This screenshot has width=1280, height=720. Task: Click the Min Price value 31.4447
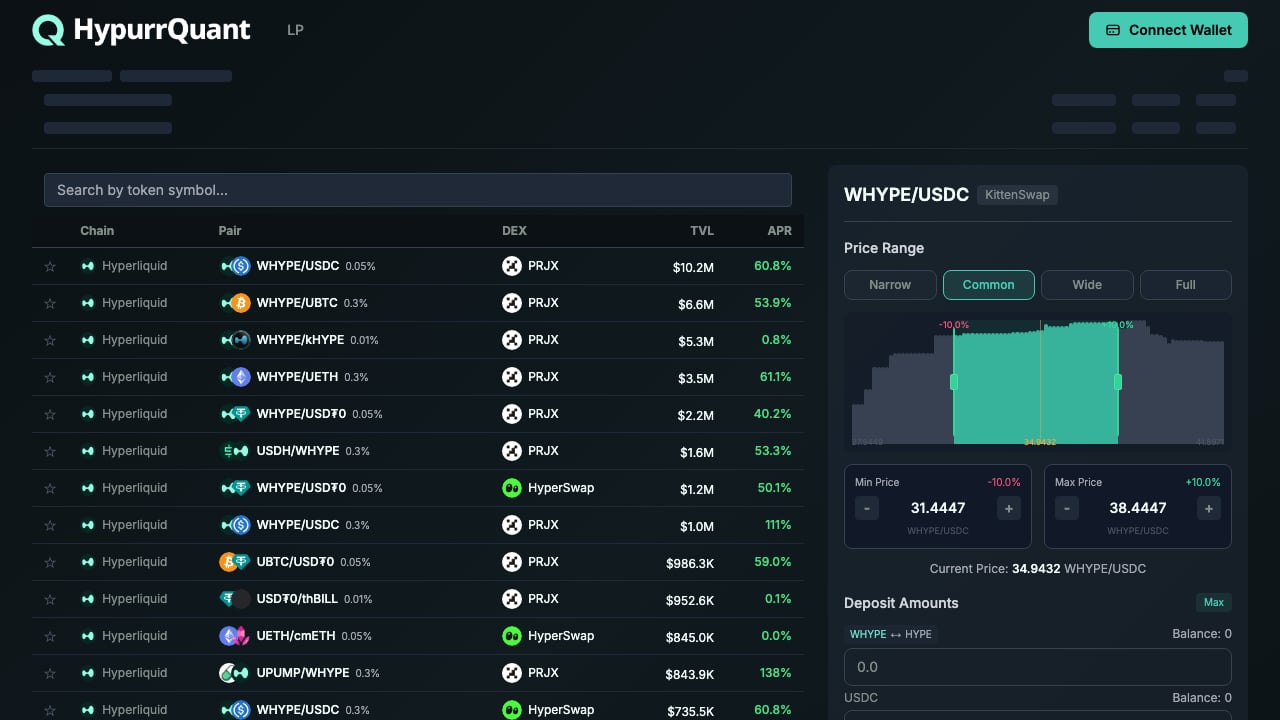938,508
